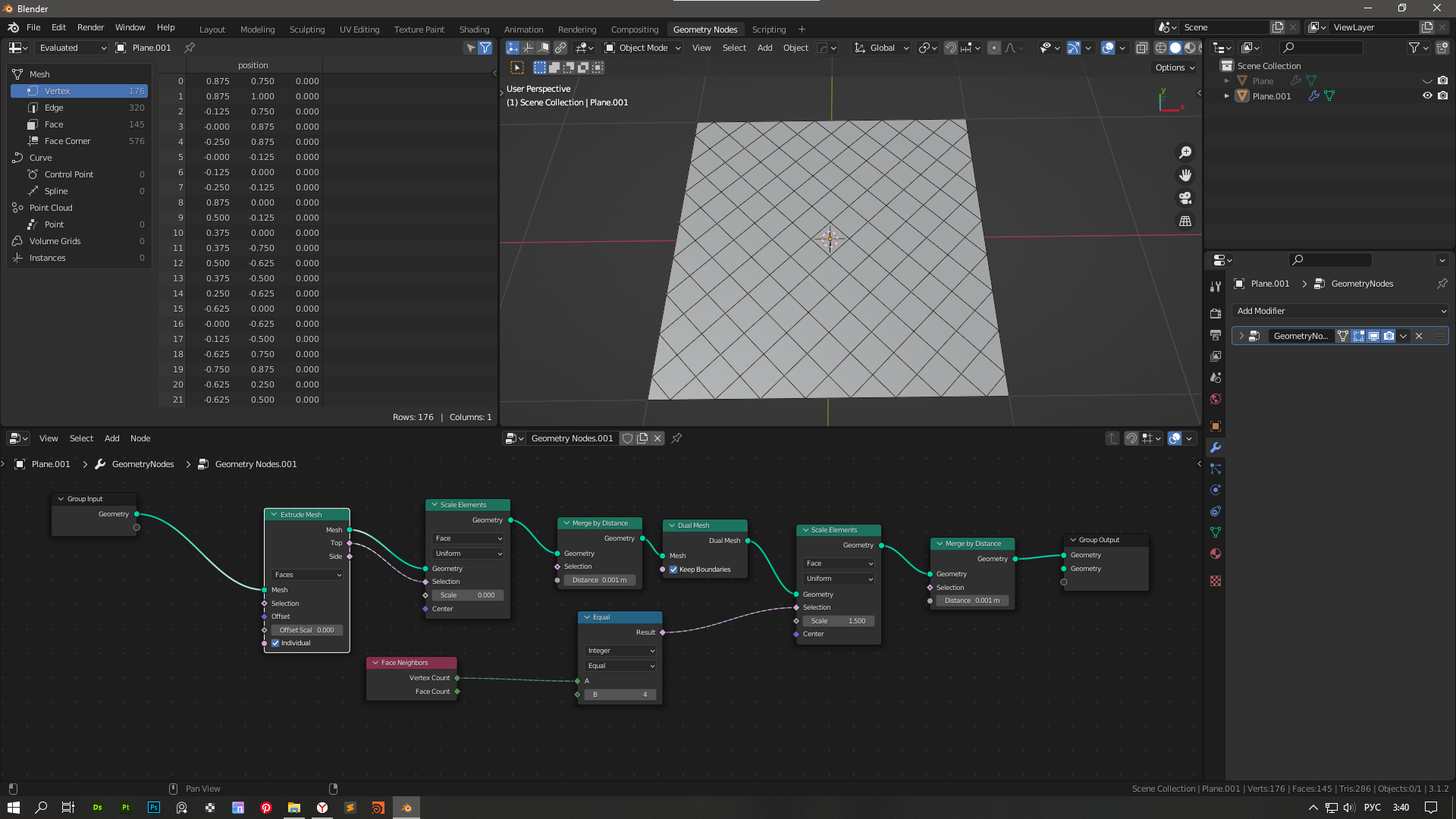Click the Plane.001 item in outliner
The image size is (1456, 819).
click(x=1271, y=96)
